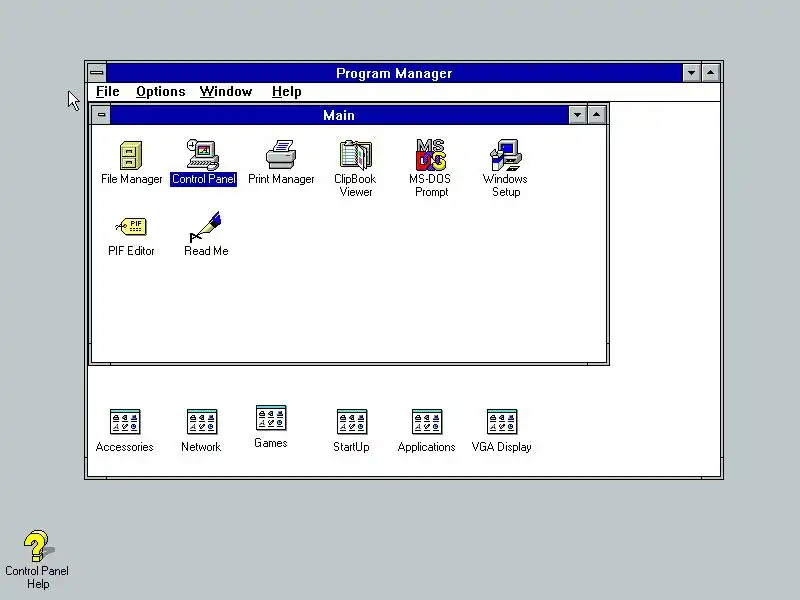Open the Help menu
The width and height of the screenshot is (800, 600).
coord(286,91)
